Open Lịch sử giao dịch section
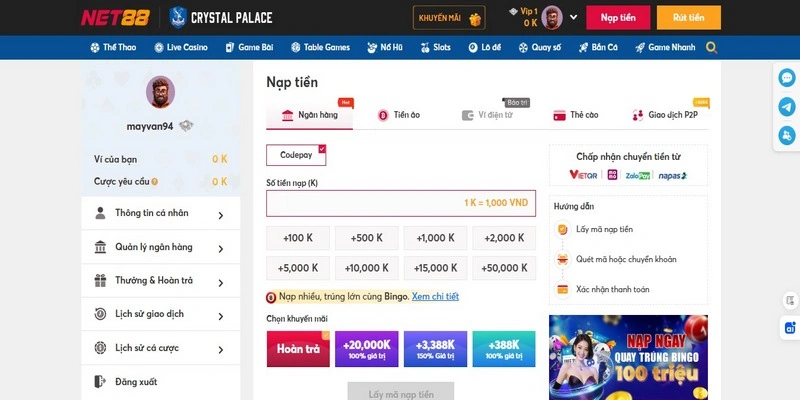Screen dimensions: 800x400 [161, 314]
